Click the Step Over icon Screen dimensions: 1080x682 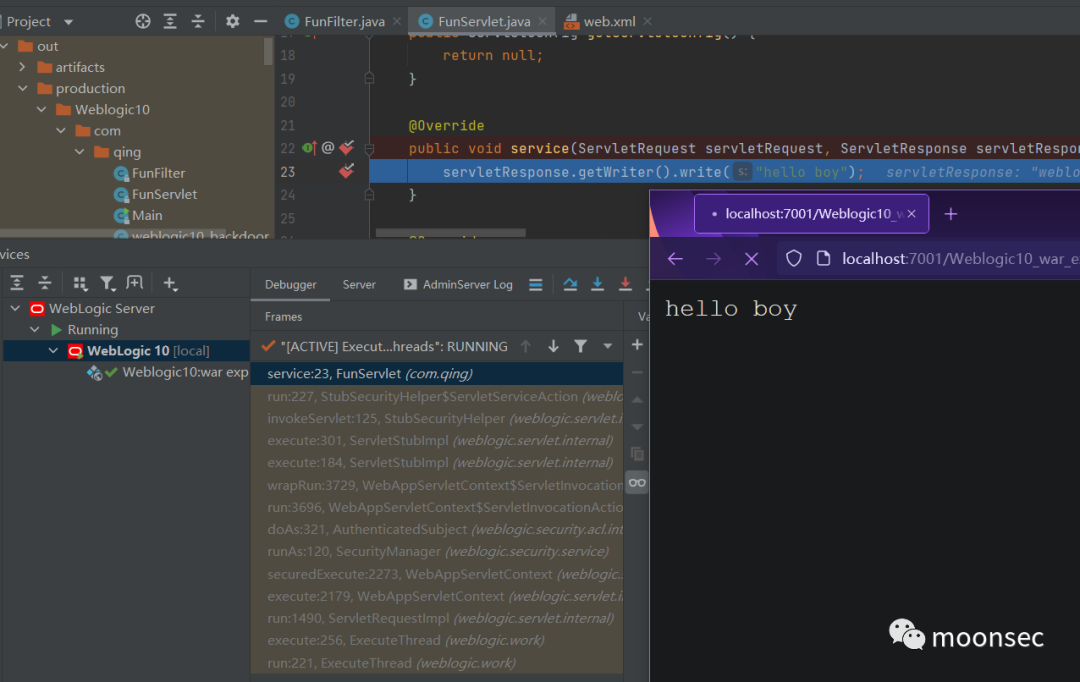tap(570, 284)
